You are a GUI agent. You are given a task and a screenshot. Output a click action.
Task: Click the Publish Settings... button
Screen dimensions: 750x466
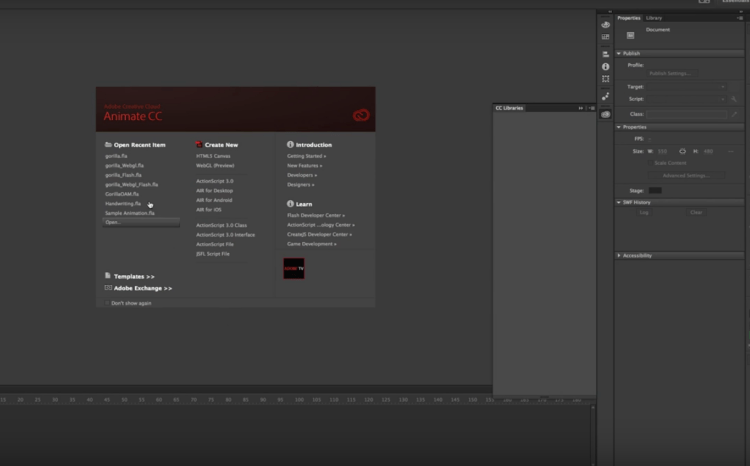tap(672, 74)
